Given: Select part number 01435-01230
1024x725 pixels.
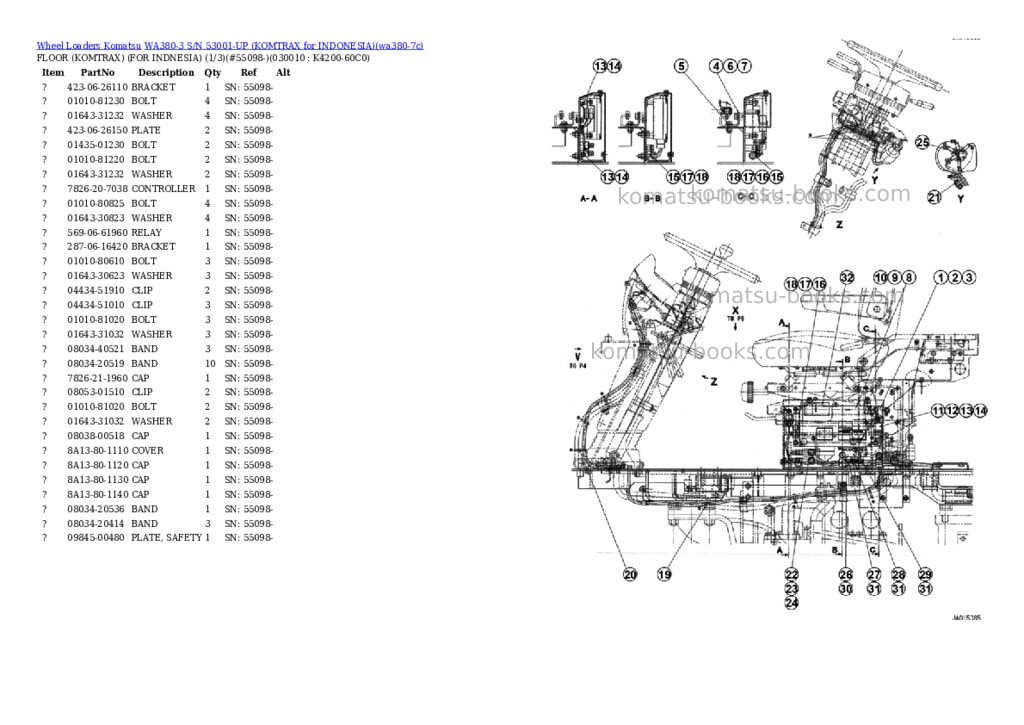Looking at the screenshot, I should pos(95,145).
